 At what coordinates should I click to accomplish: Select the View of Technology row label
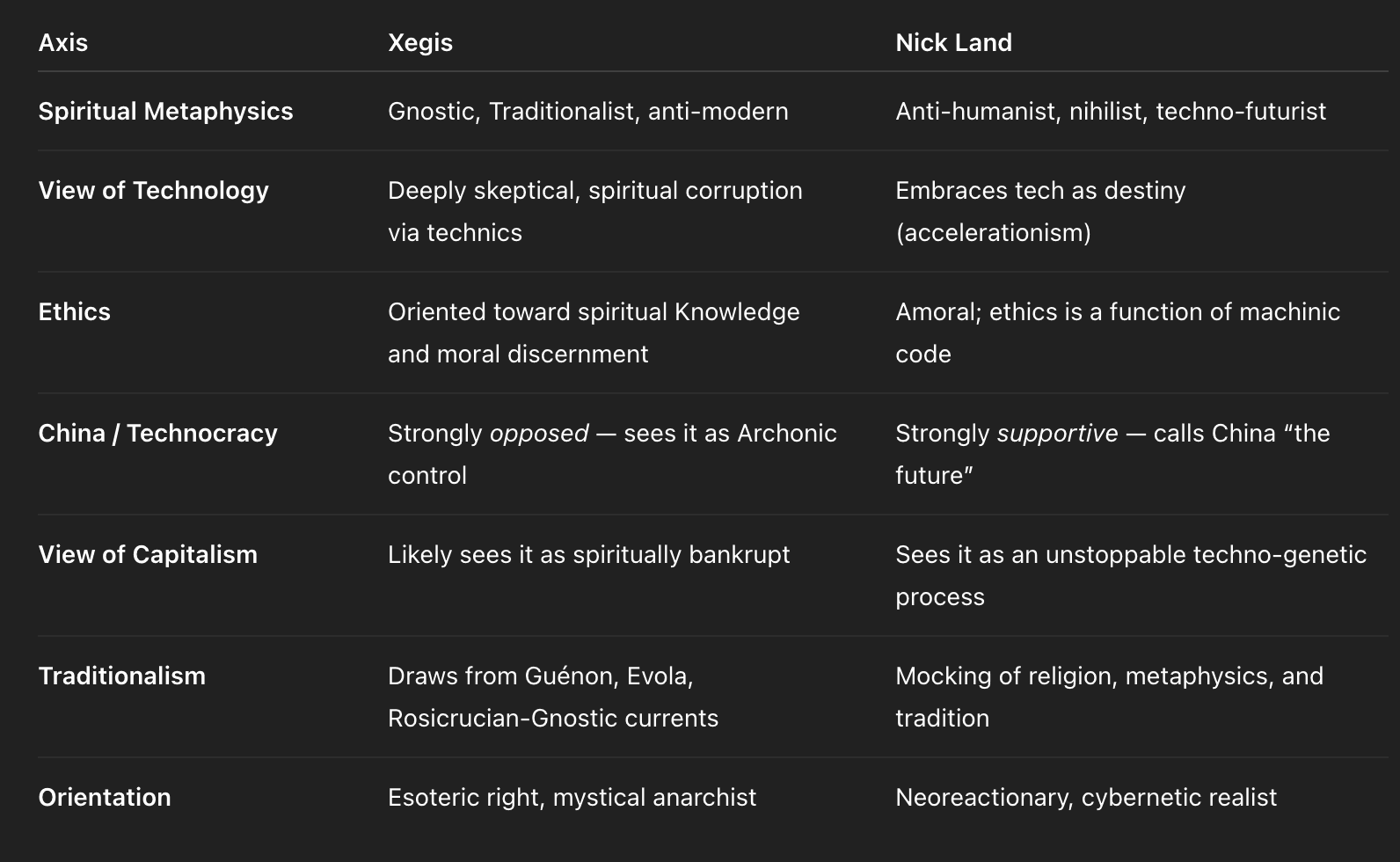[153, 190]
